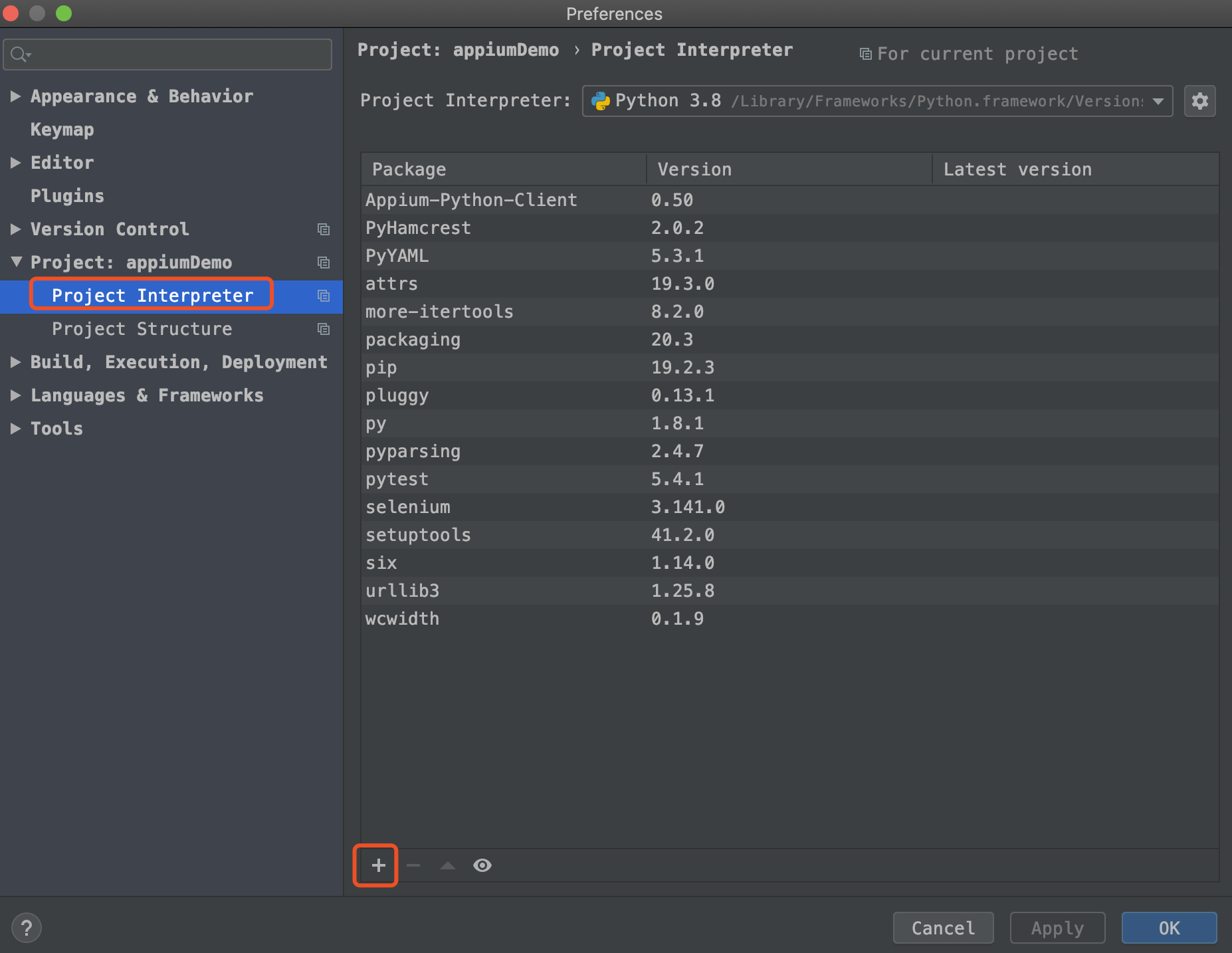1232x953 pixels.
Task: Expand Appearance & Behavior section
Action: point(15,96)
